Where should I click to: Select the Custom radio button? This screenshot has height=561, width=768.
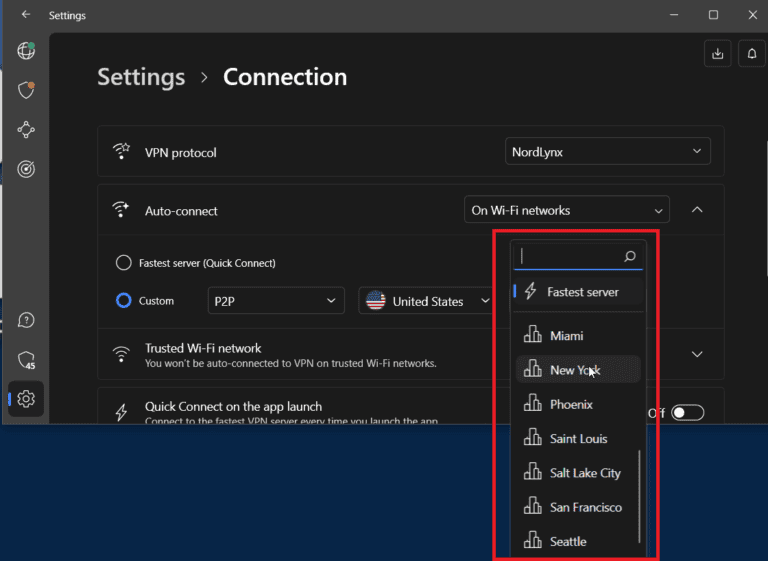coord(124,300)
